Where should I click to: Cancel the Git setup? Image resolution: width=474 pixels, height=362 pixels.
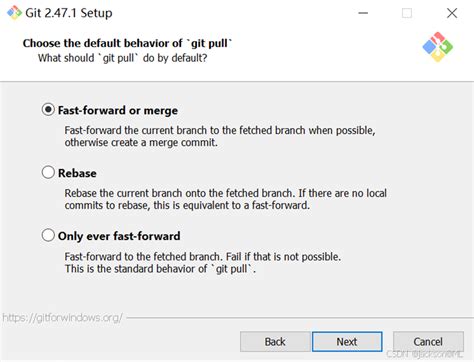(428, 342)
